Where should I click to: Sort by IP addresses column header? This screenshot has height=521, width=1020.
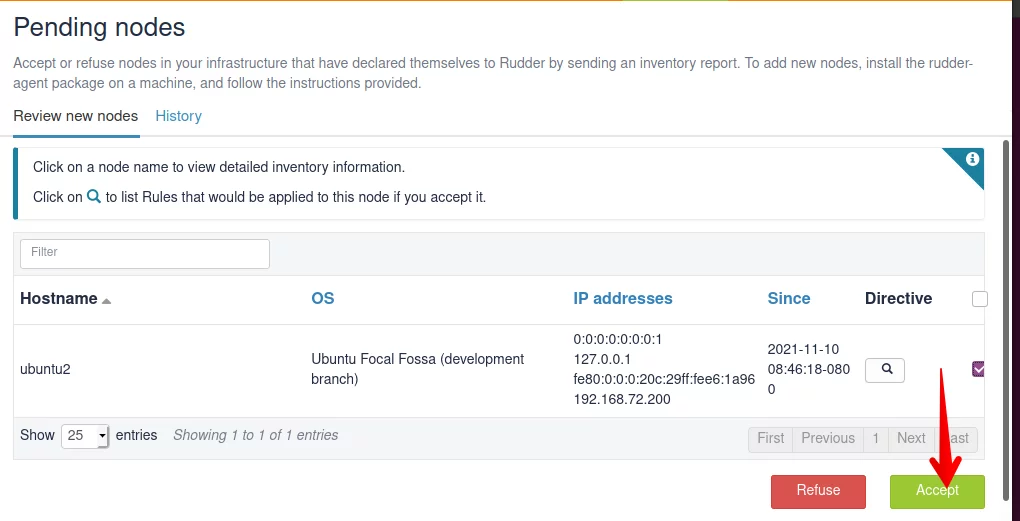coord(623,299)
